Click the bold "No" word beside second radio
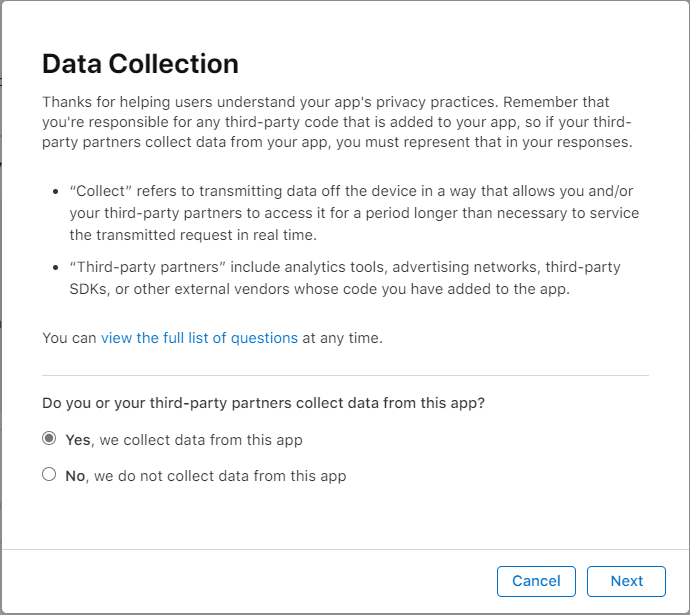The image size is (690, 615). pyautogui.click(x=75, y=476)
